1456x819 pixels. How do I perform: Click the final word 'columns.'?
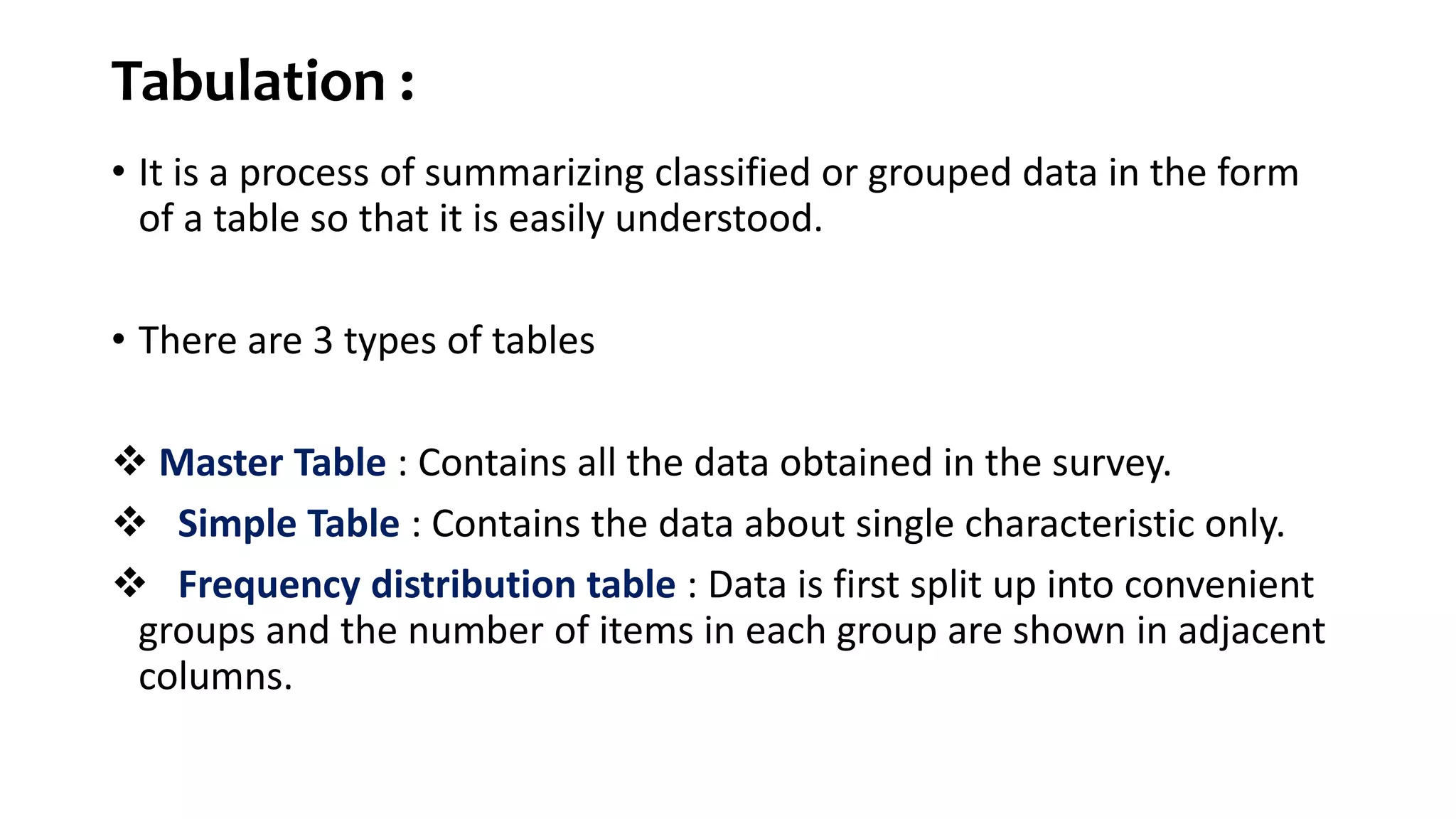tap(215, 676)
